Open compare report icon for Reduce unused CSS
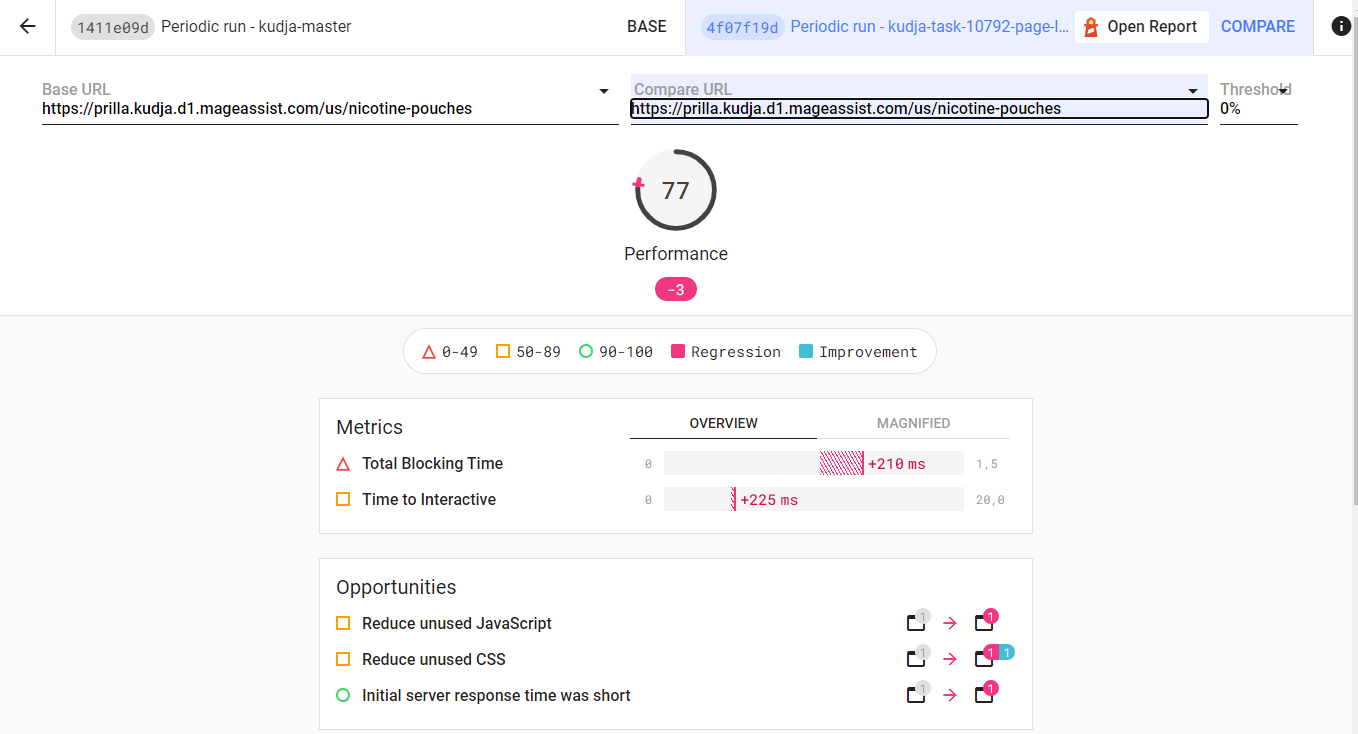This screenshot has height=734, width=1358. coord(984,659)
